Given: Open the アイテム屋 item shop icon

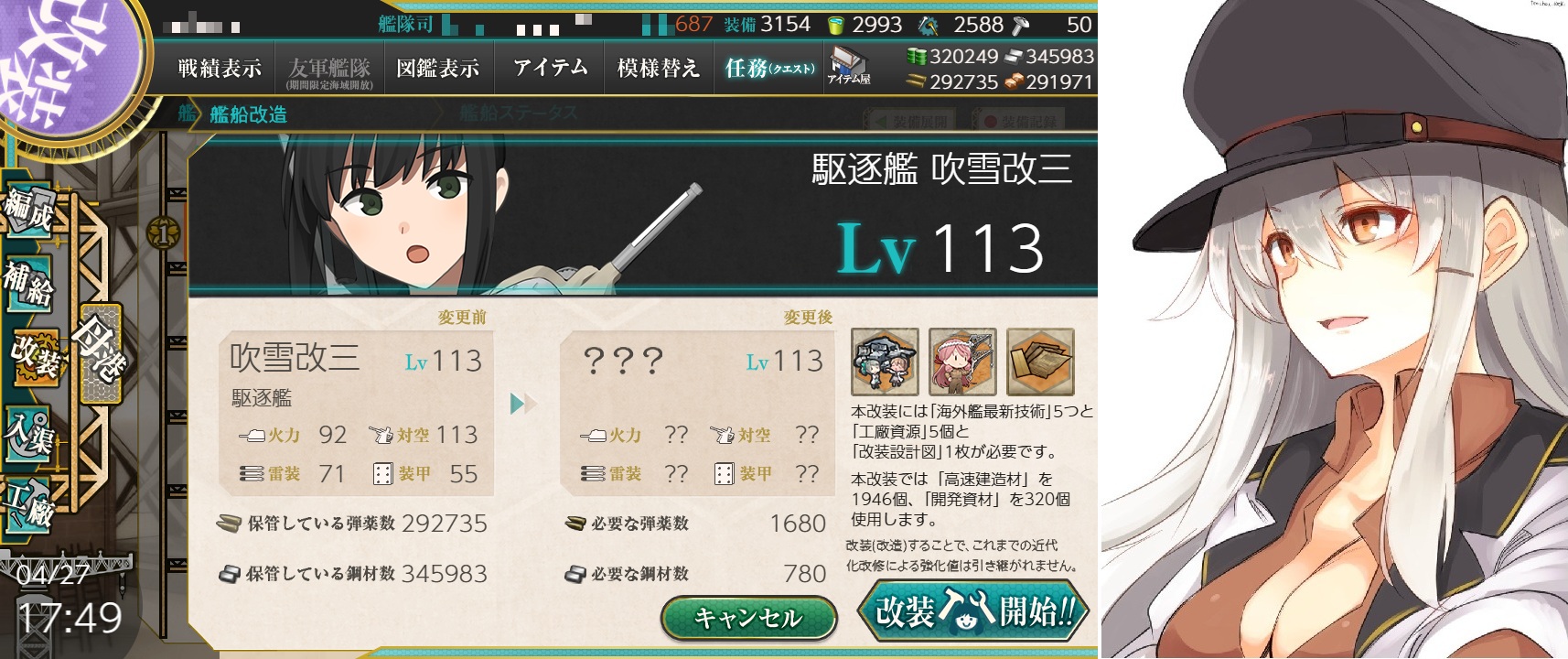Looking at the screenshot, I should pos(849,67).
